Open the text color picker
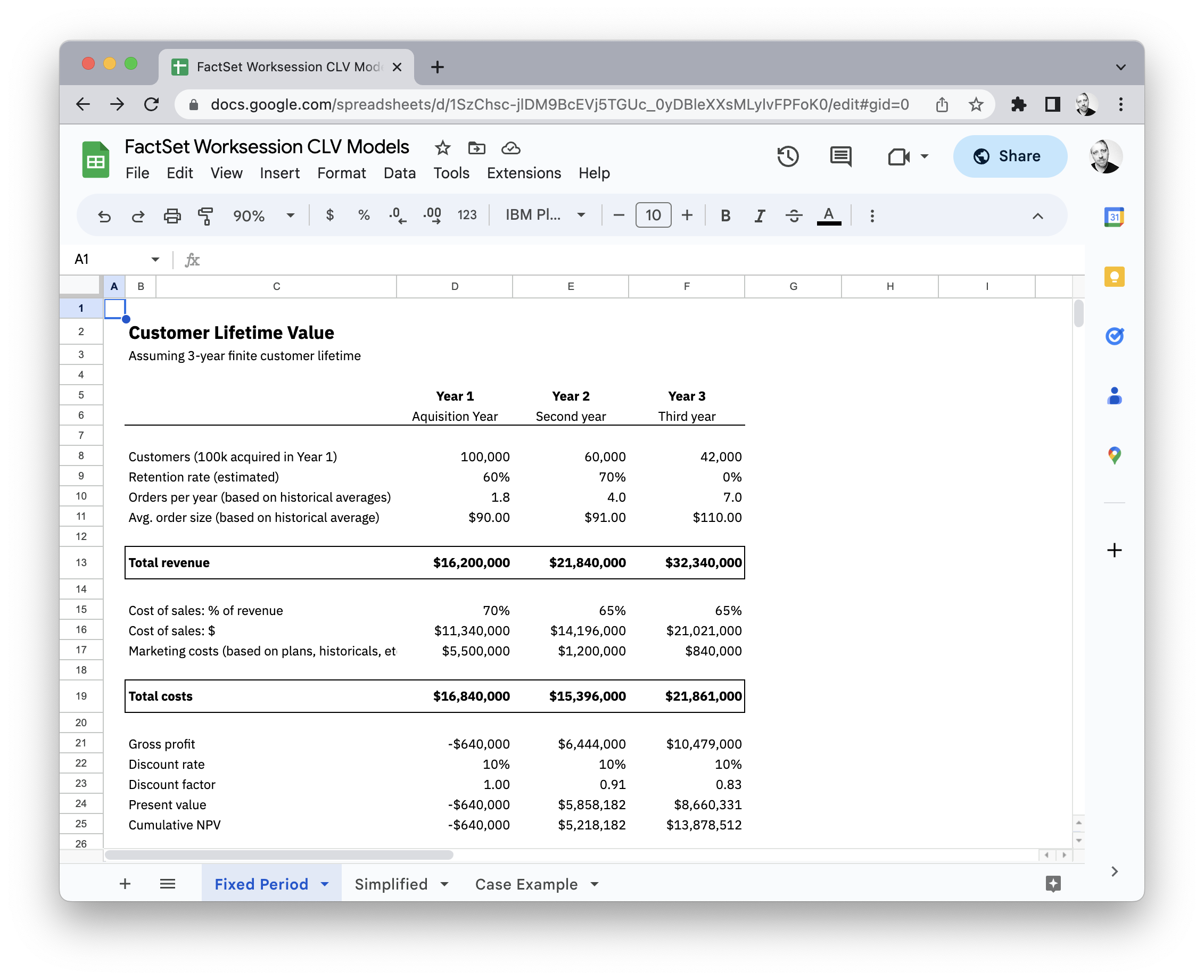Viewport: 1204px width, 980px height. [x=828, y=215]
